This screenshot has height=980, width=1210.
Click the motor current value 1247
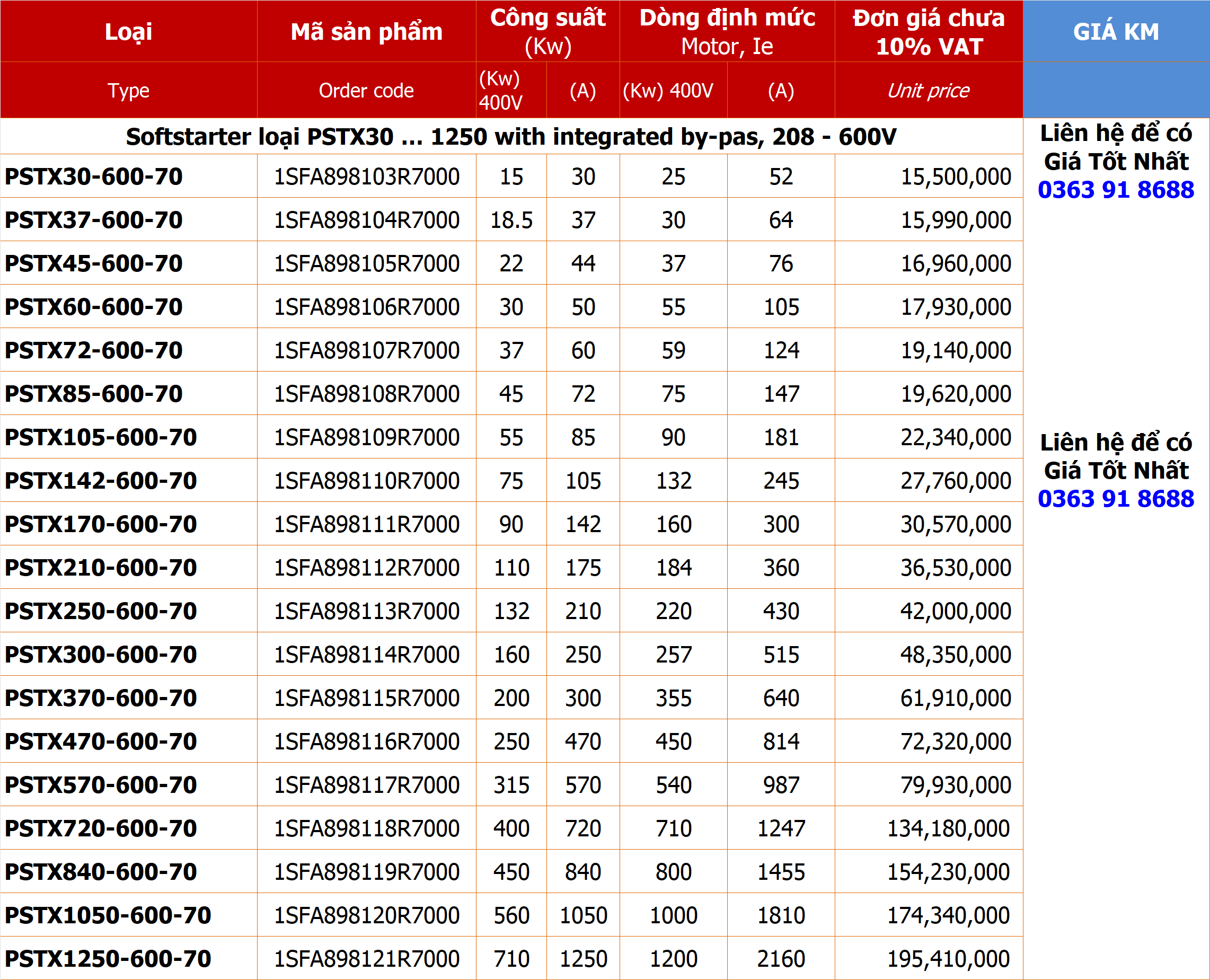point(781,829)
